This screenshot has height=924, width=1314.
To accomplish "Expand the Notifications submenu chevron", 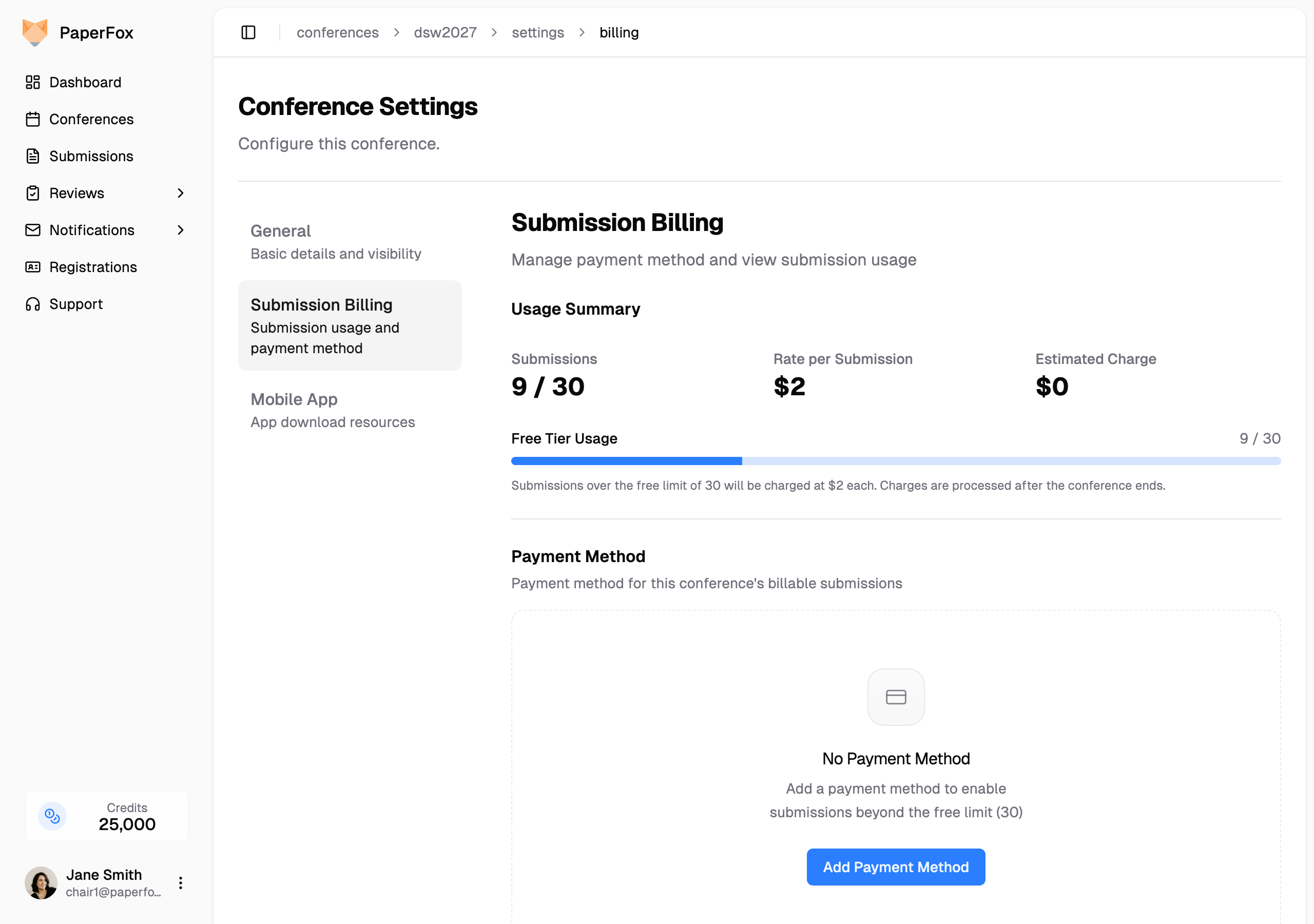I will pyautogui.click(x=180, y=230).
